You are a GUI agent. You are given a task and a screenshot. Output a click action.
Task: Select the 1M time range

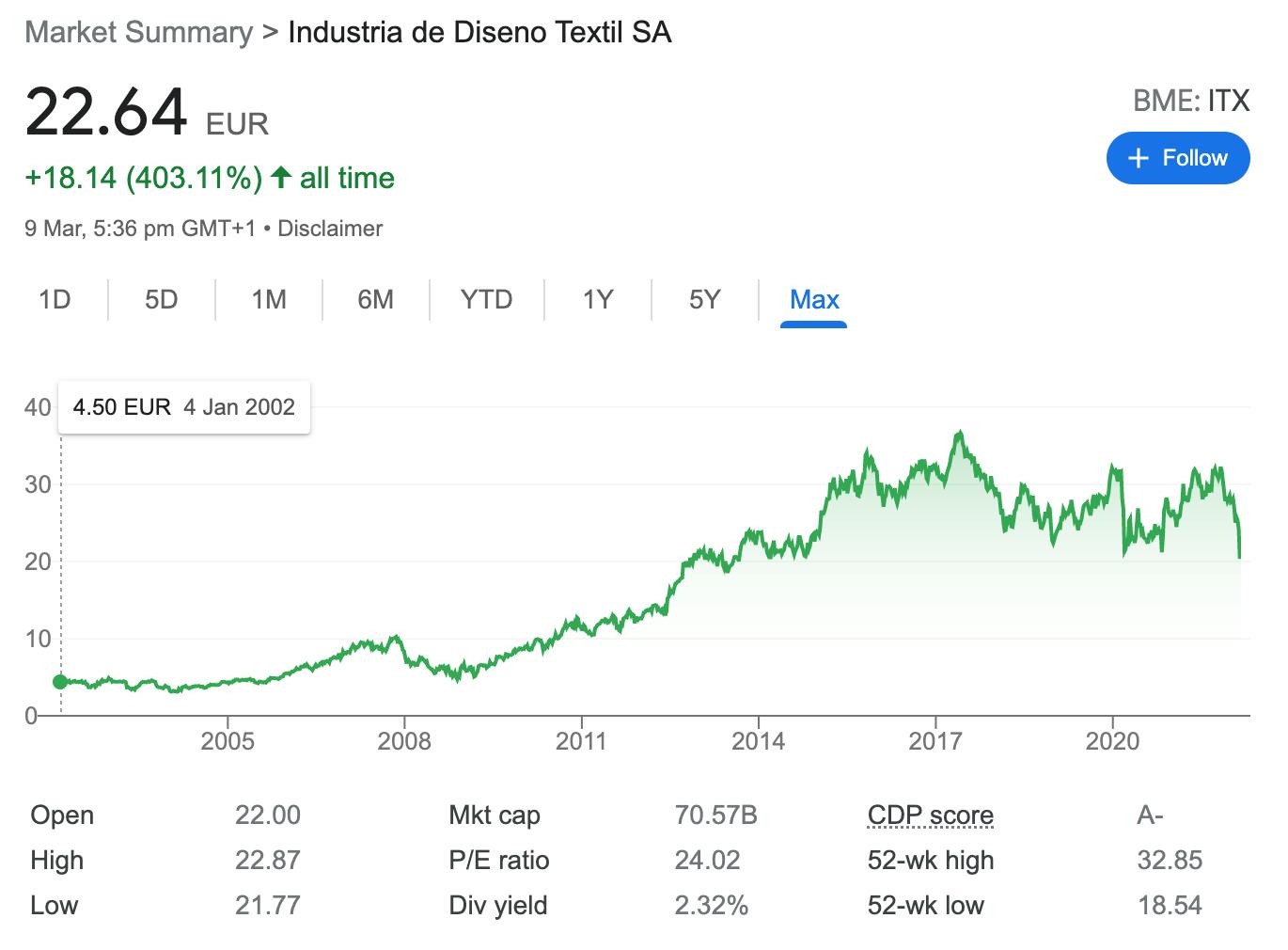coord(268,299)
